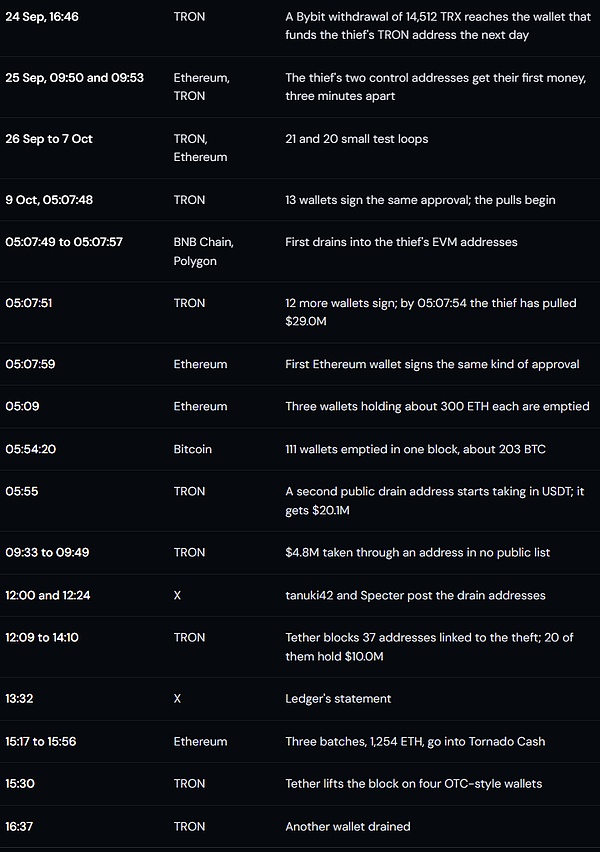Screen dimensions: 600x852
Task: Select the '09:33 to 09:49' time range
Action: click(47, 553)
